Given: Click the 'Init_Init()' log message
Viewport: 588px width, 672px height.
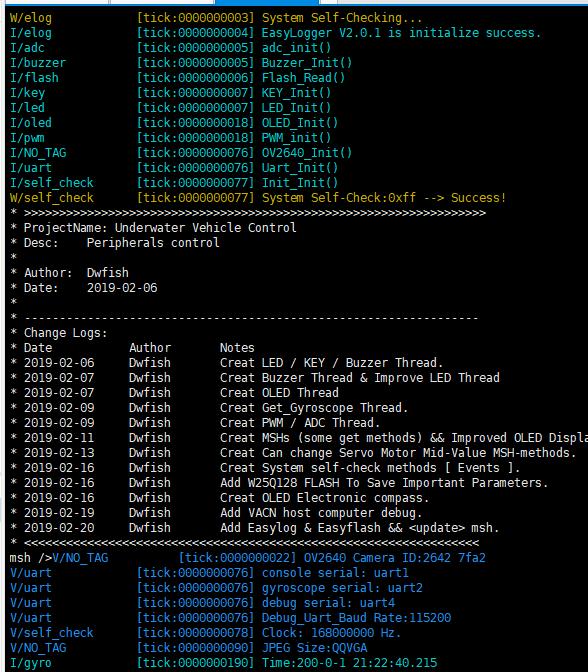Looking at the screenshot, I should point(300,183).
